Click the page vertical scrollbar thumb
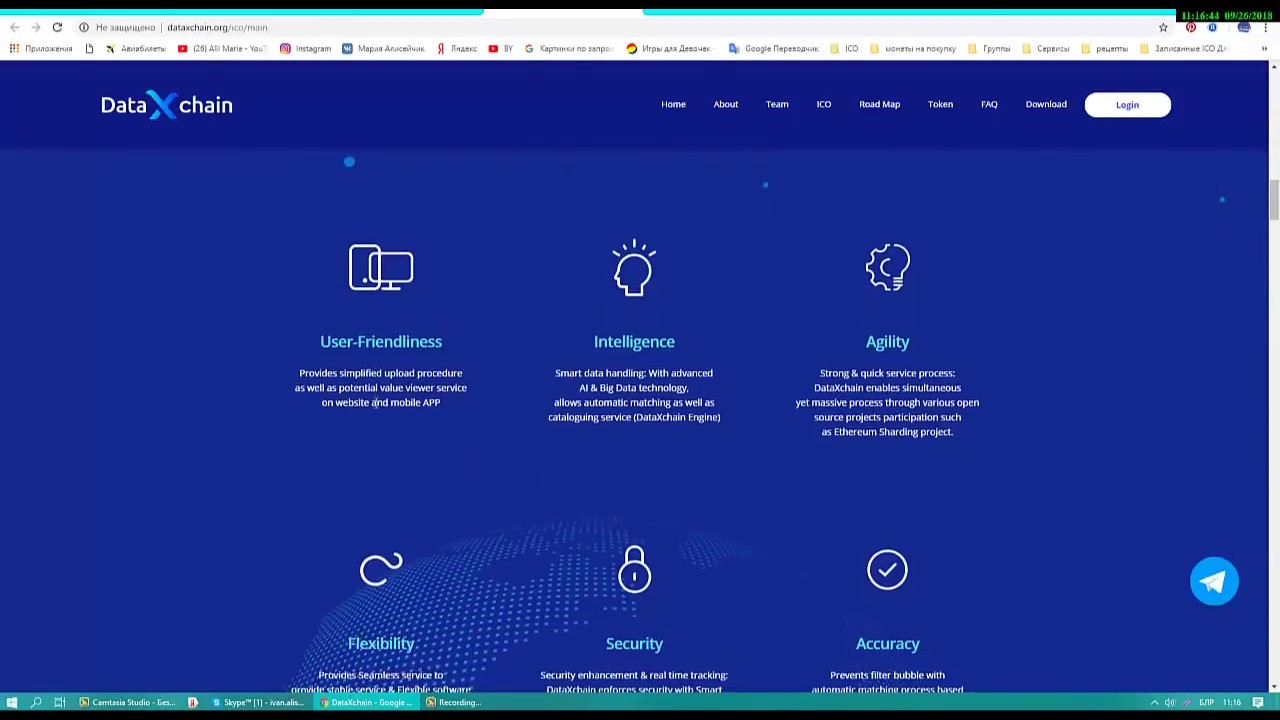The height and width of the screenshot is (720, 1280). pyautogui.click(x=1273, y=199)
